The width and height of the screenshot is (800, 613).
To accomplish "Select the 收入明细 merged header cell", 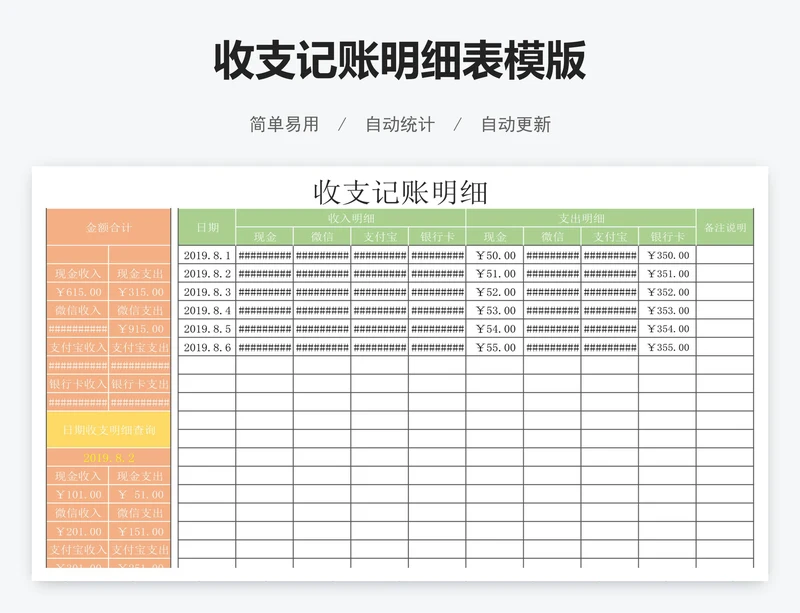I will (x=351, y=218).
